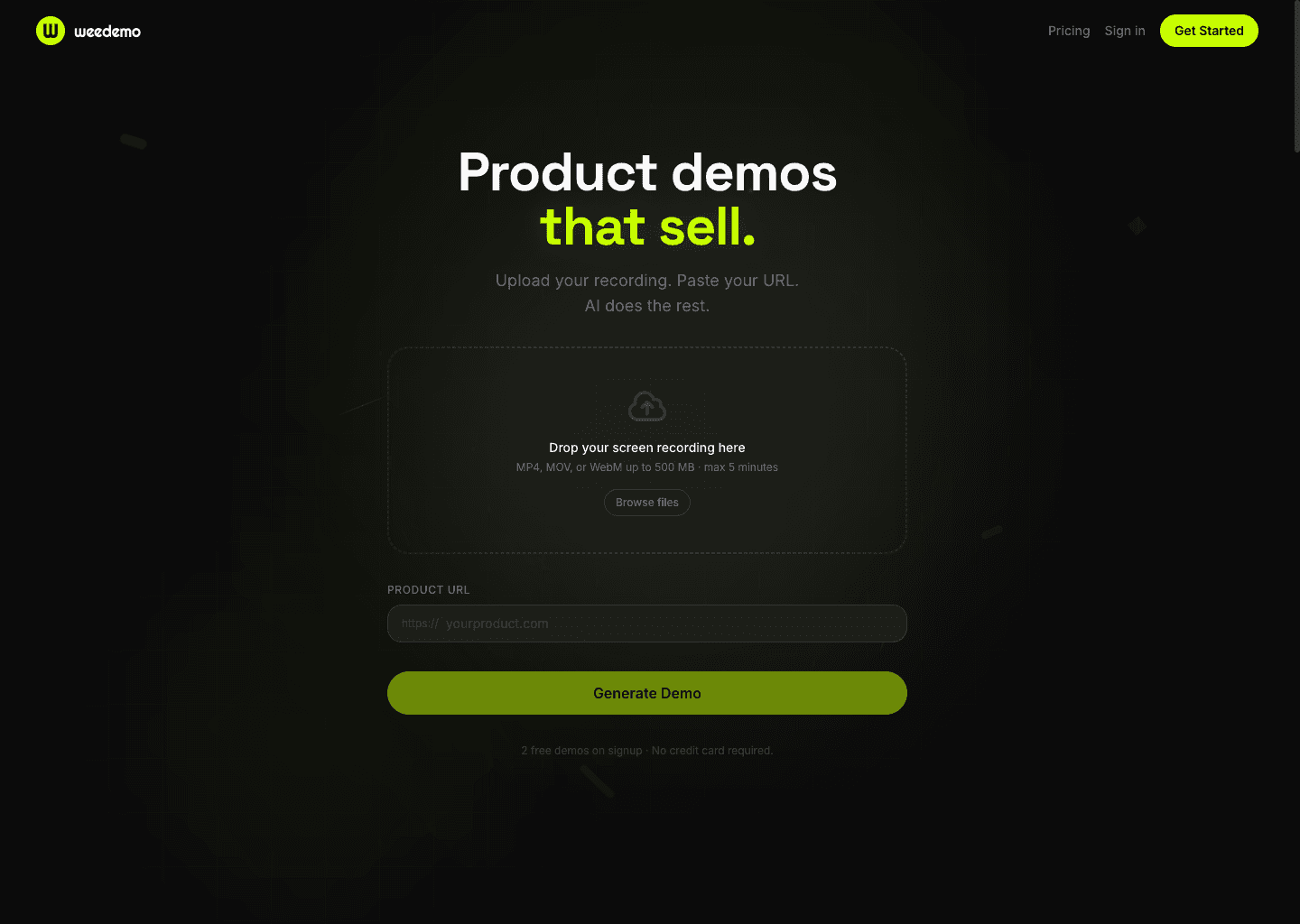Select the cloud upload icon

pos(646,406)
